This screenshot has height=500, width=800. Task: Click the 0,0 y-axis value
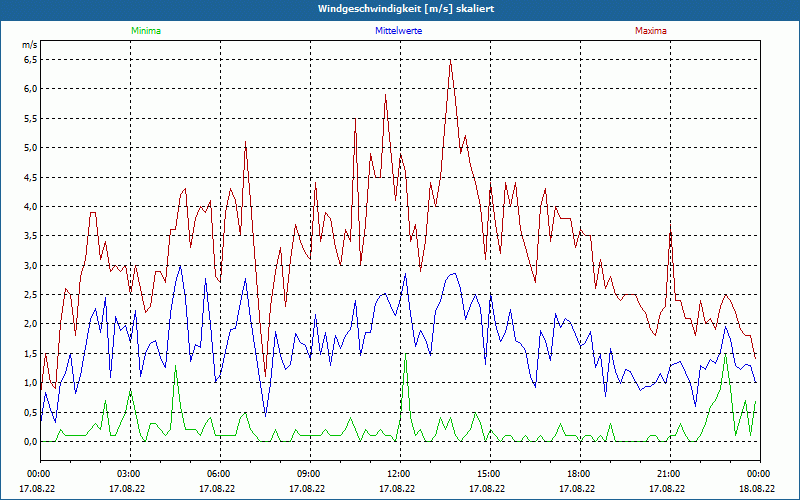(31, 442)
